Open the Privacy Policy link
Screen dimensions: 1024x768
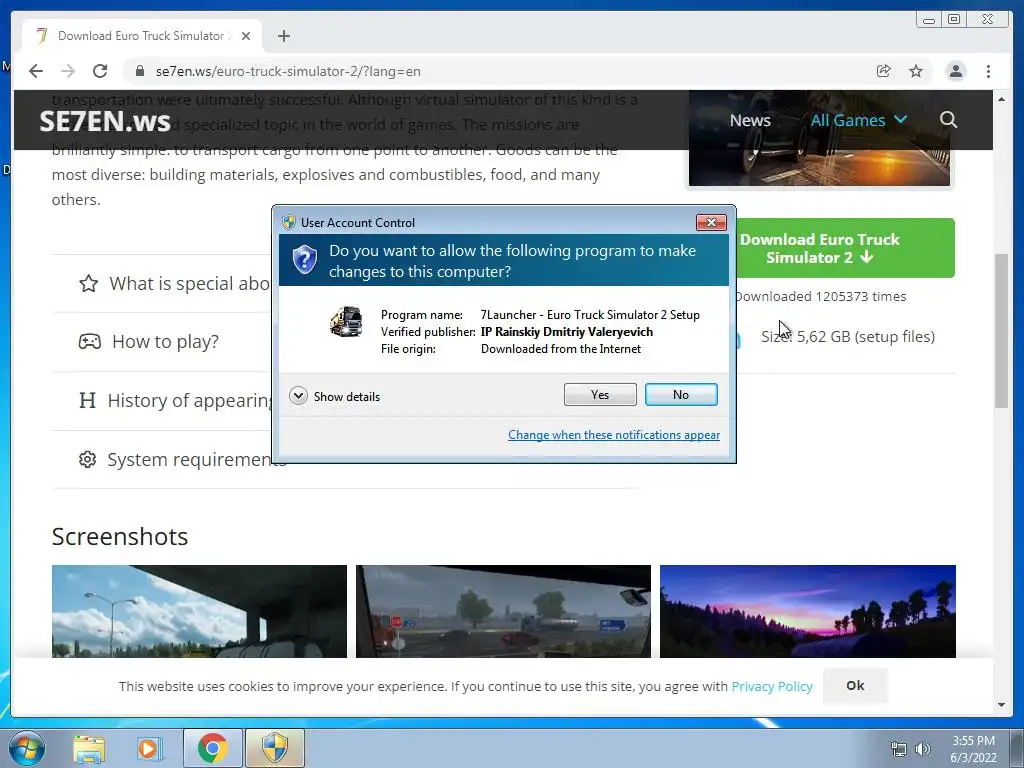[772, 686]
